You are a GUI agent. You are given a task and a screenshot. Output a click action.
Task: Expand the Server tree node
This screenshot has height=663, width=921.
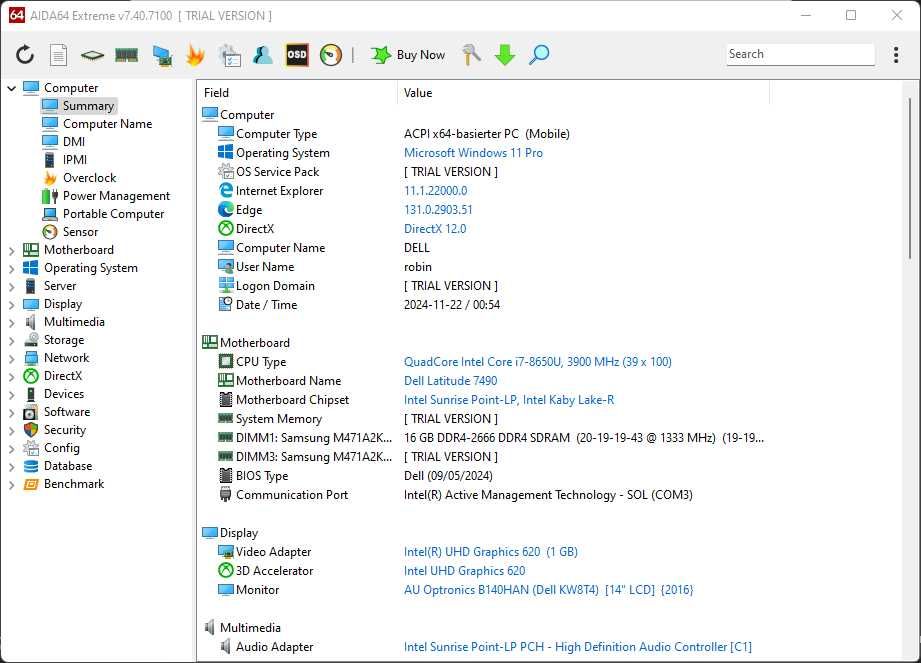coord(11,287)
